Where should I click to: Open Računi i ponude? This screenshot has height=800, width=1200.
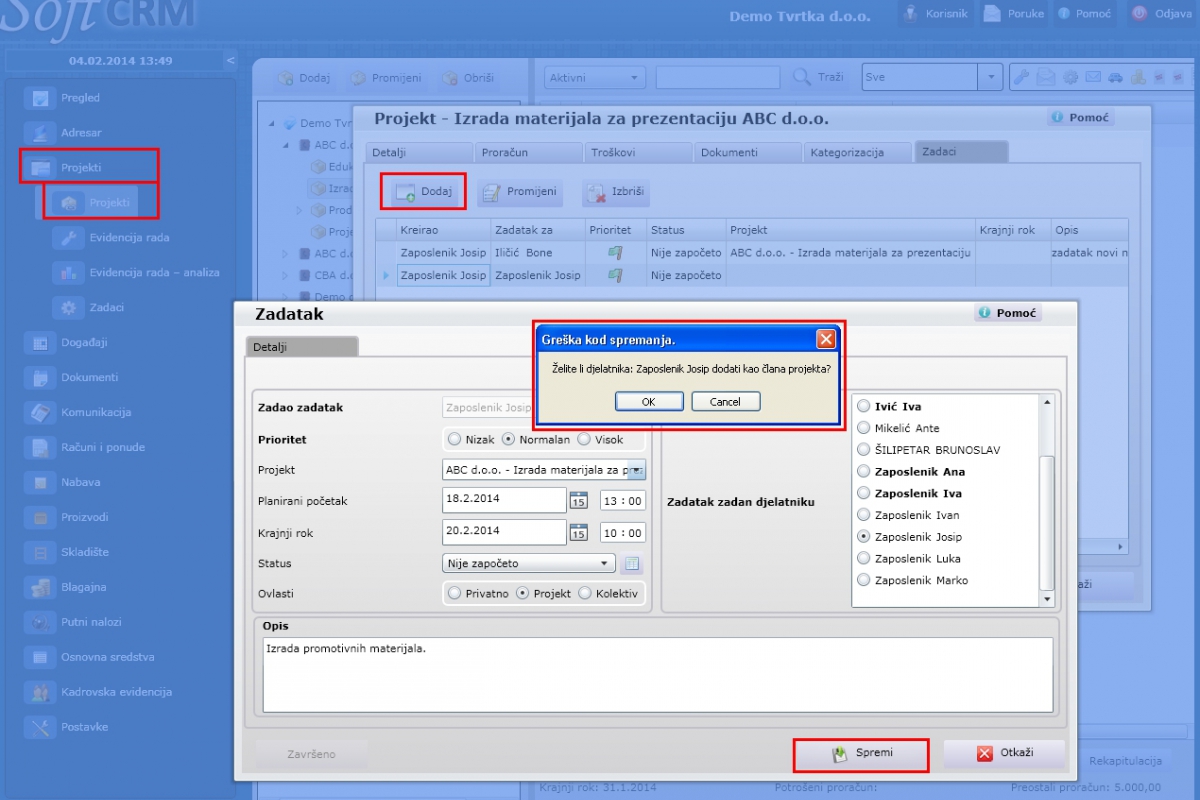[x=87, y=447]
